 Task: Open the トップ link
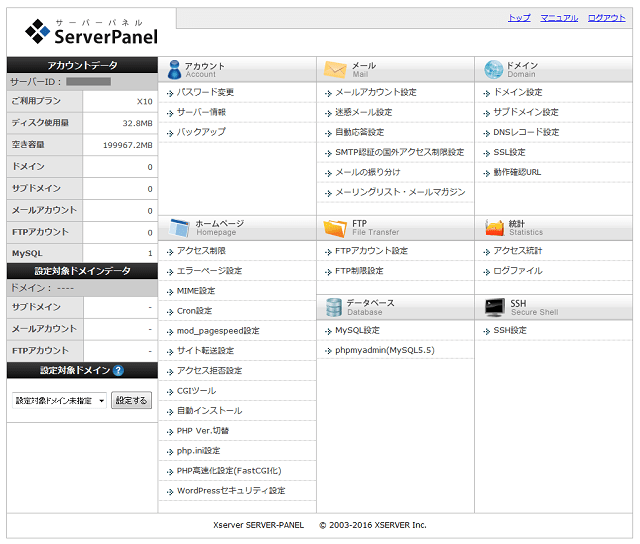pos(519,18)
